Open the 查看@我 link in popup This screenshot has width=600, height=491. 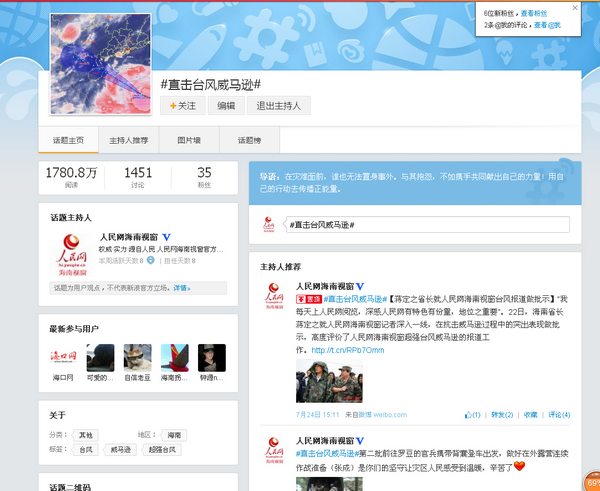pyautogui.click(x=547, y=25)
